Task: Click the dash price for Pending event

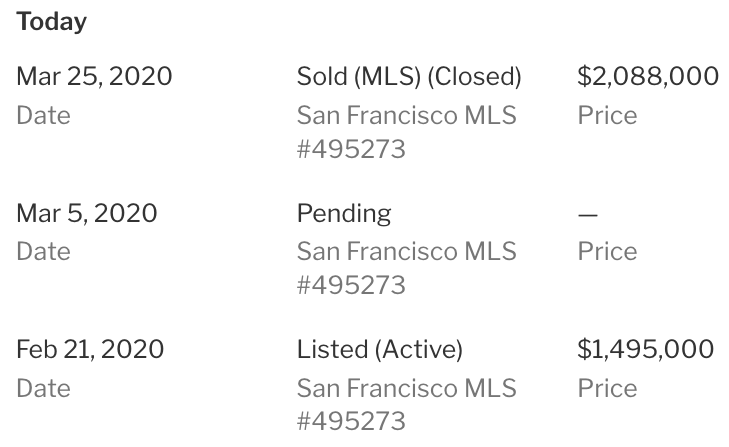Action: (588, 214)
